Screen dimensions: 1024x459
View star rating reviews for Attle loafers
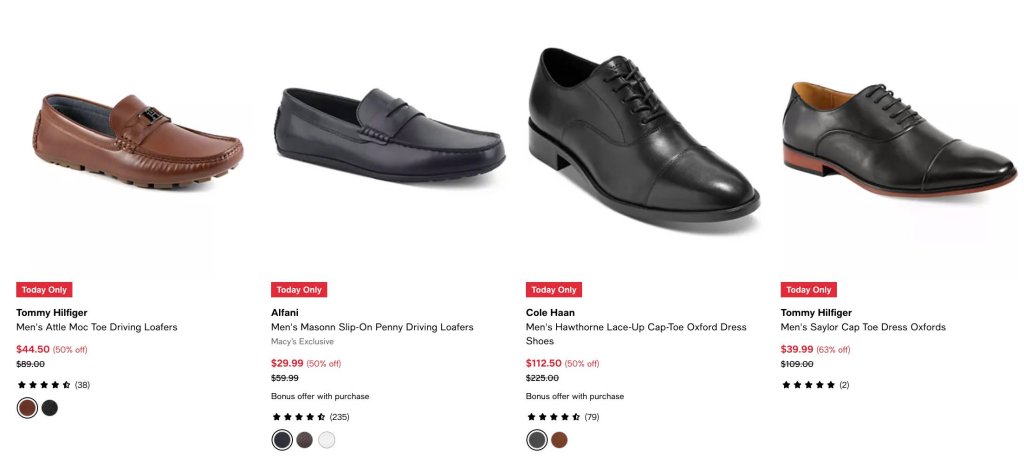point(54,385)
